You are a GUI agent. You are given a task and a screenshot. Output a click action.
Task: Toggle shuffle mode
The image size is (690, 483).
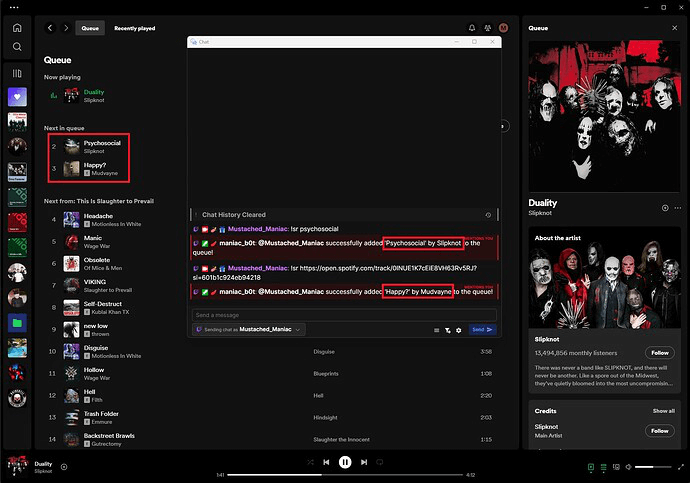pos(310,462)
